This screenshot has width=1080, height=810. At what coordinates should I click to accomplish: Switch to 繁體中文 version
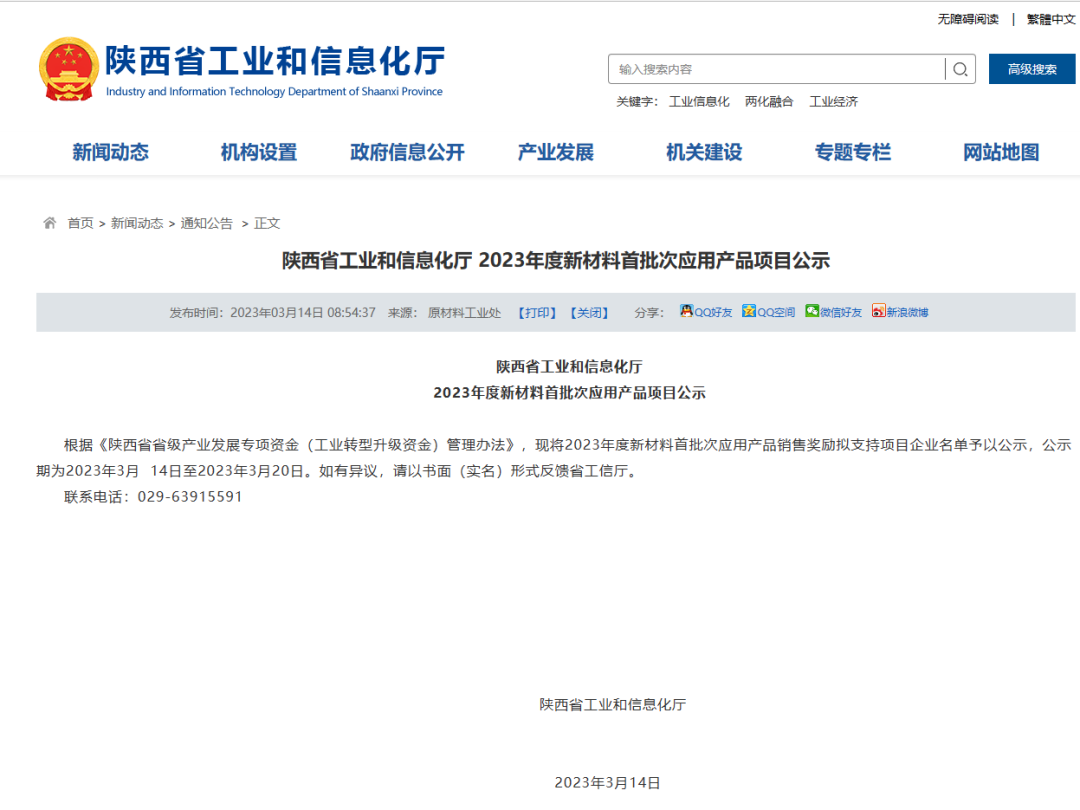[x=1051, y=19]
